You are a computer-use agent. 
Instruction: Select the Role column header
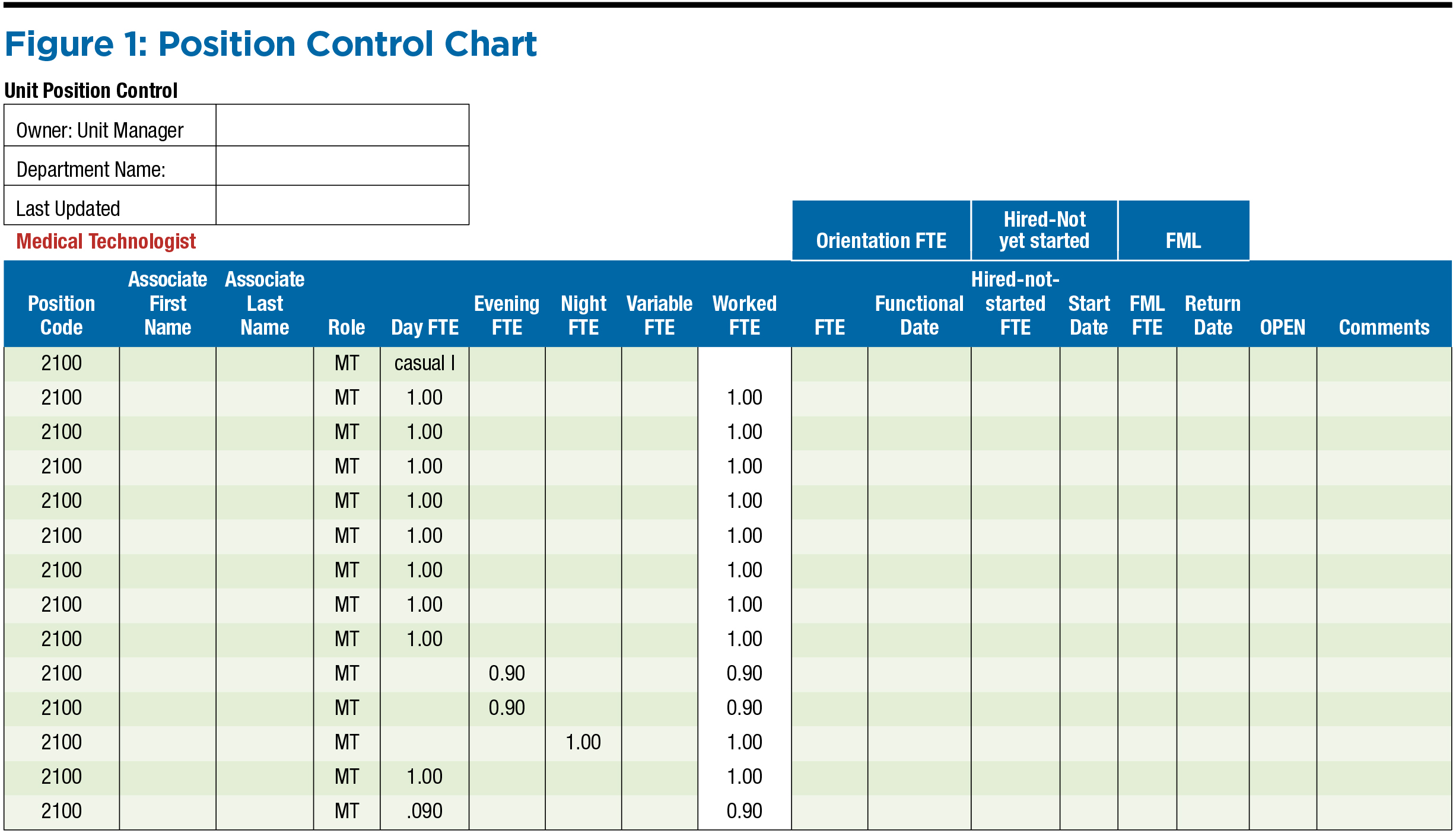tap(346, 327)
